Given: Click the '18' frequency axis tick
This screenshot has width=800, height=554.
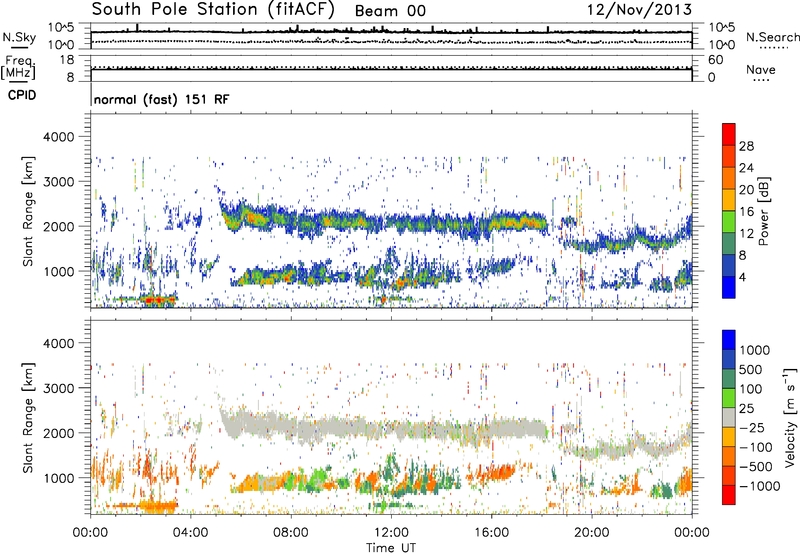Looking at the screenshot, I should [x=67, y=60].
